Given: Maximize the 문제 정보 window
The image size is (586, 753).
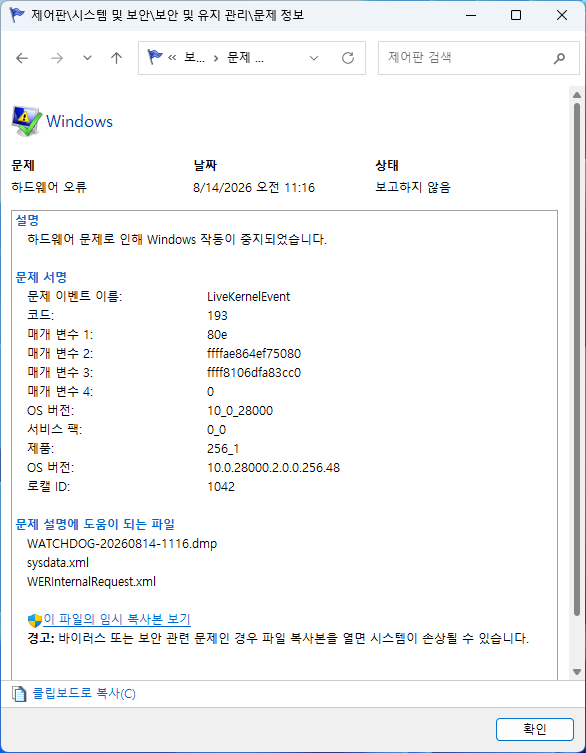Looking at the screenshot, I should point(516,15).
